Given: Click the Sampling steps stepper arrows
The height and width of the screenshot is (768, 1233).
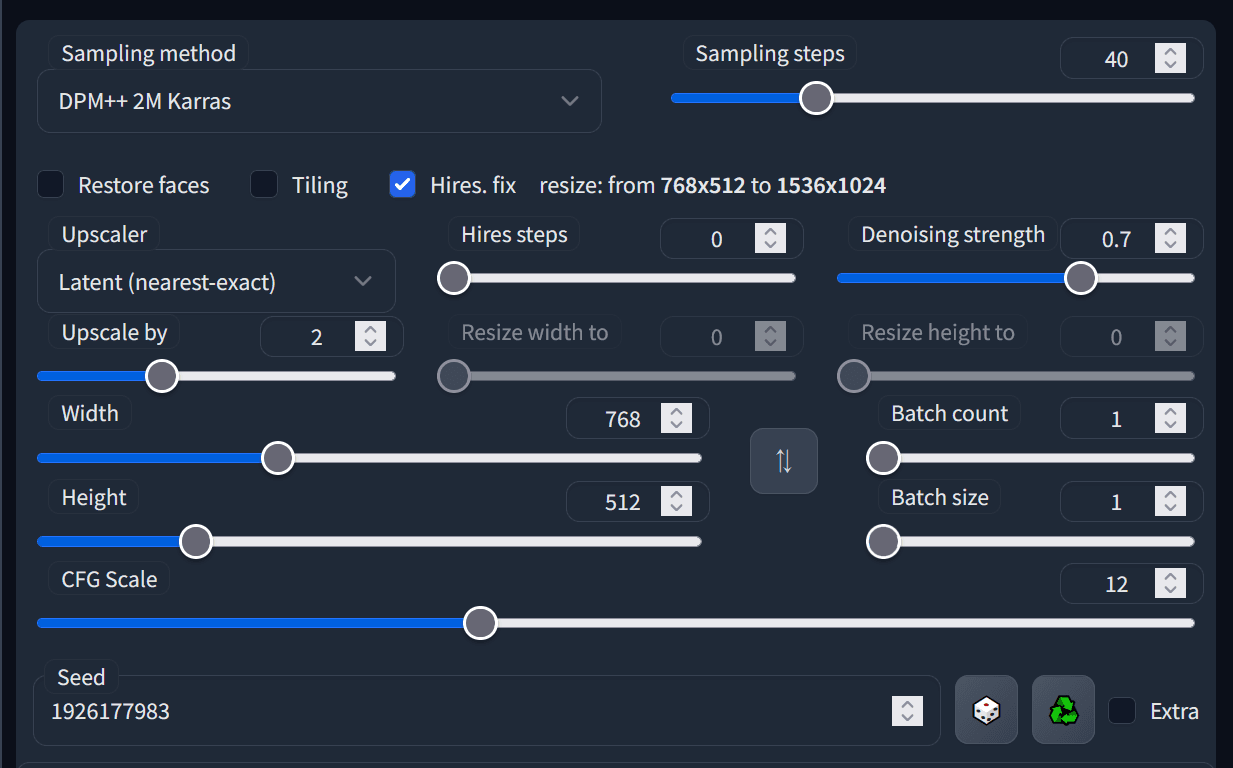Looking at the screenshot, I should coord(1169,58).
